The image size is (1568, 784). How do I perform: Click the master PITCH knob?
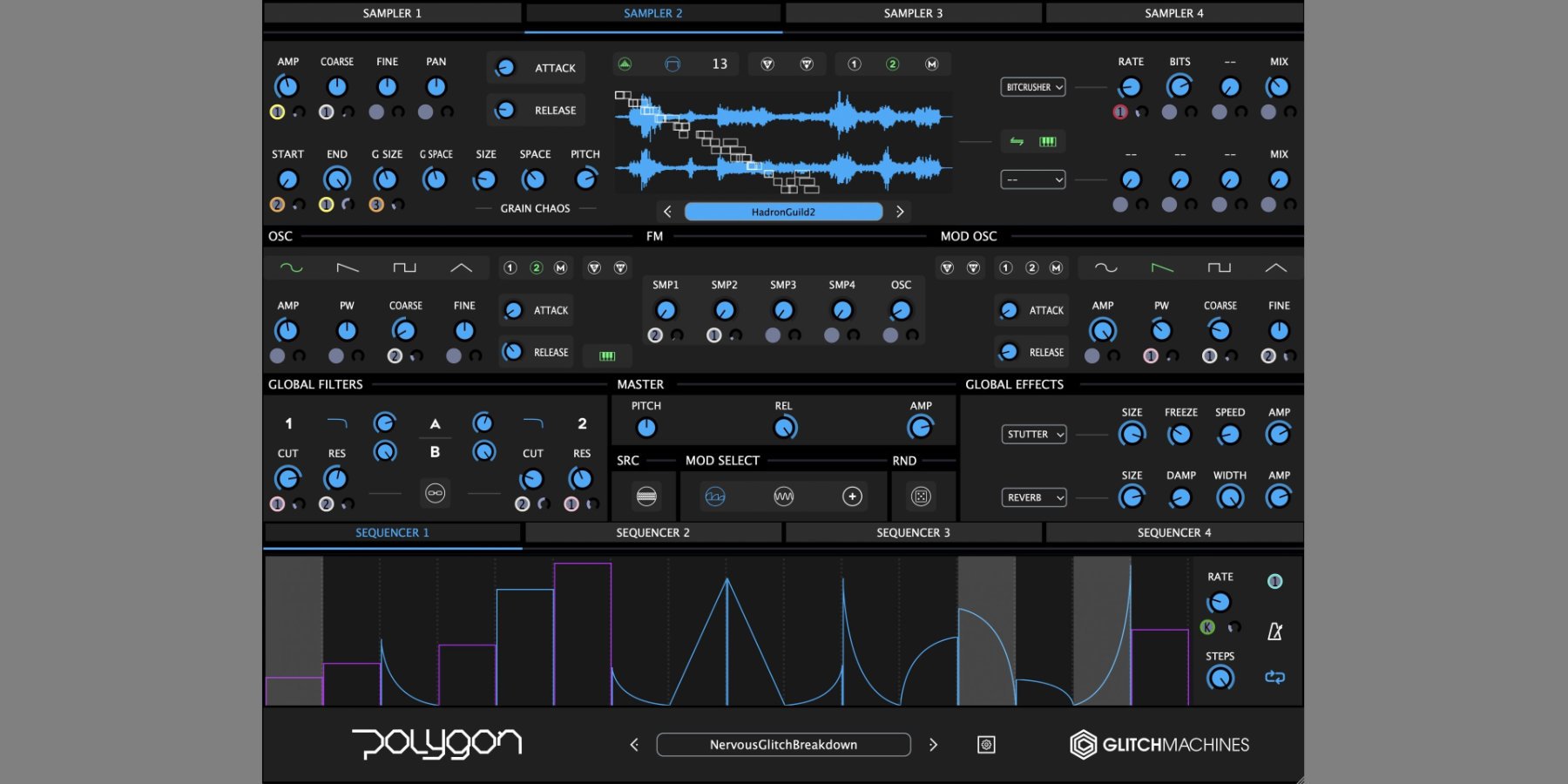(x=646, y=428)
